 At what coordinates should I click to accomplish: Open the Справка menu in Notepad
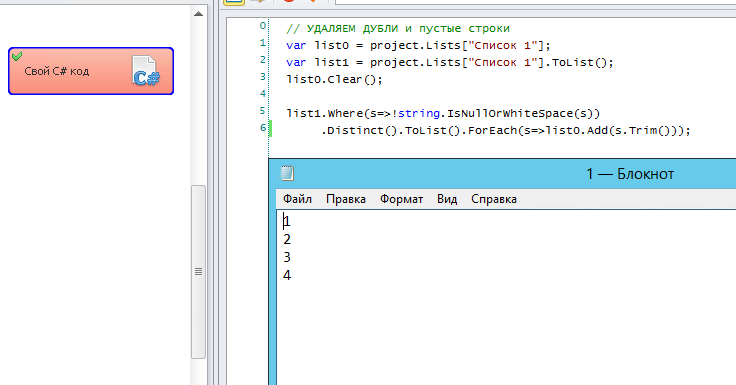point(494,199)
